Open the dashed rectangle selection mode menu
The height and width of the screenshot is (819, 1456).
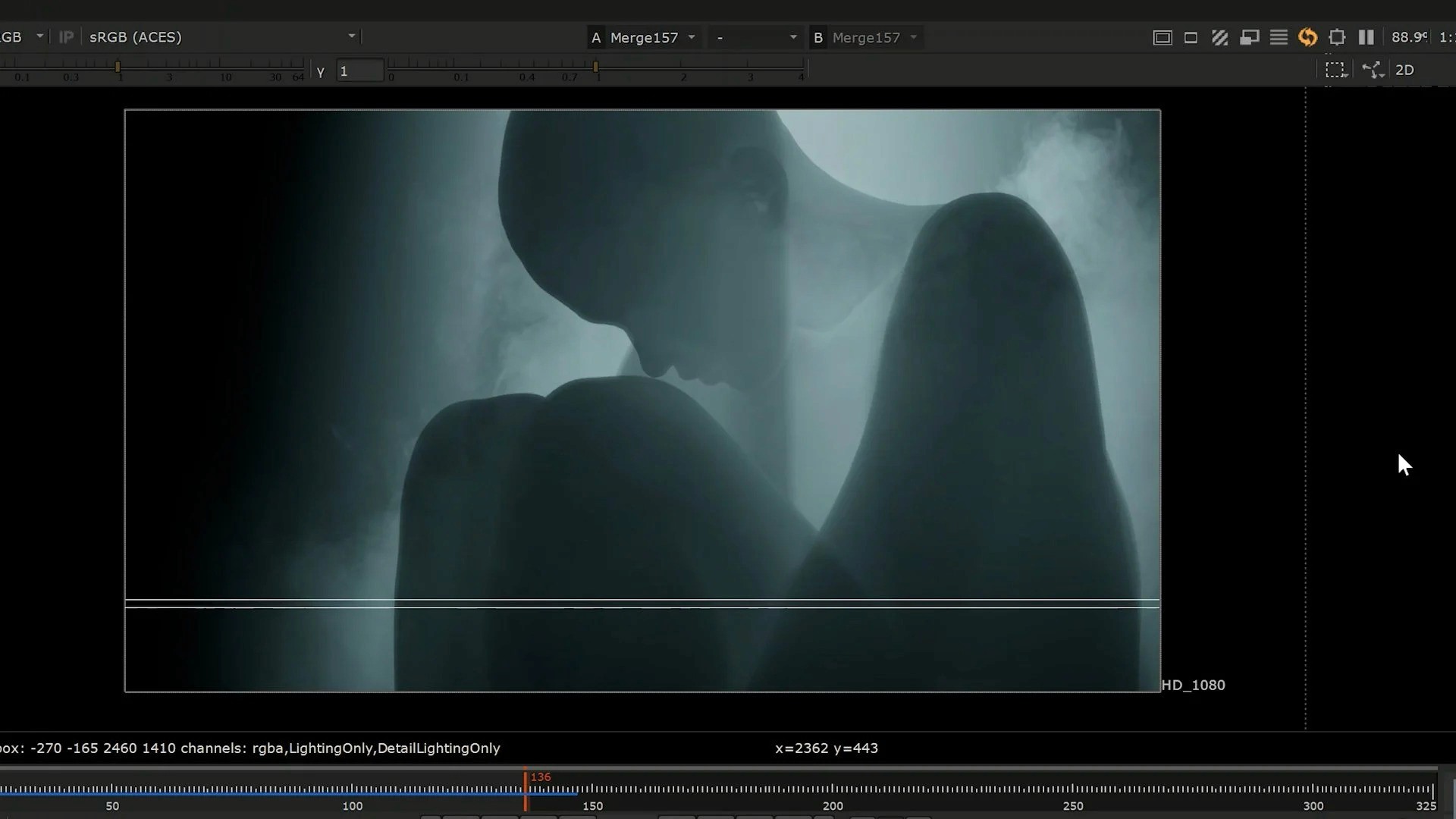(1335, 70)
